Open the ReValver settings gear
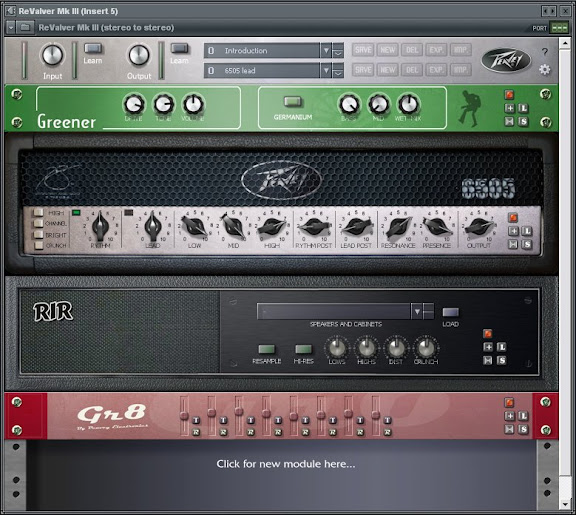Screen dimensions: 576x515 point(545,69)
